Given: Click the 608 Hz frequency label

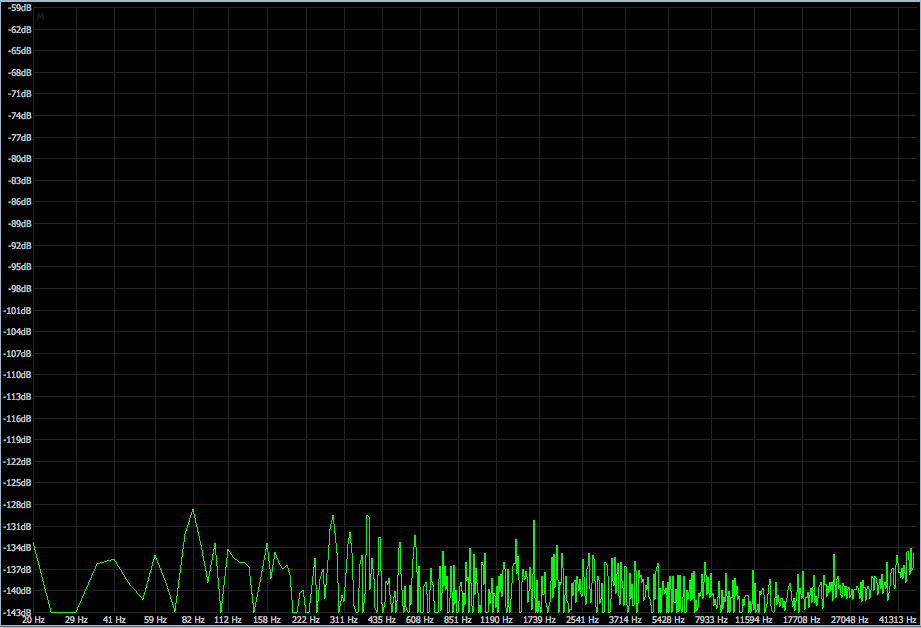Looking at the screenshot, I should pos(420,620).
